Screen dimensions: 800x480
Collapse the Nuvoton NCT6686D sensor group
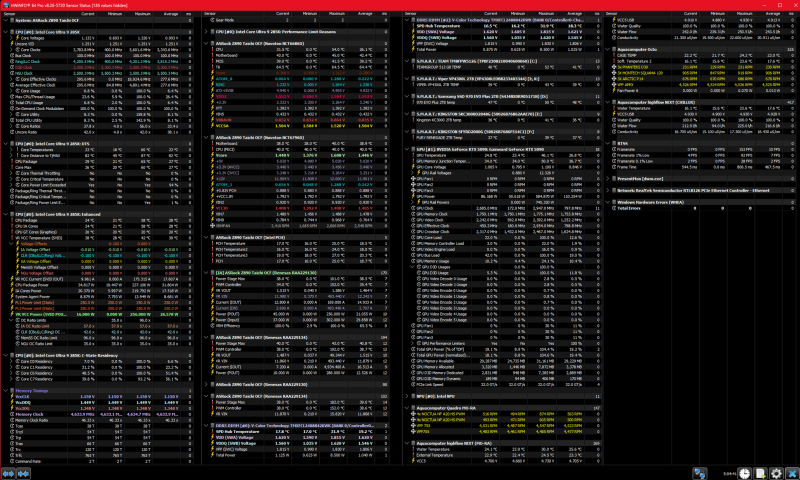click(x=206, y=43)
